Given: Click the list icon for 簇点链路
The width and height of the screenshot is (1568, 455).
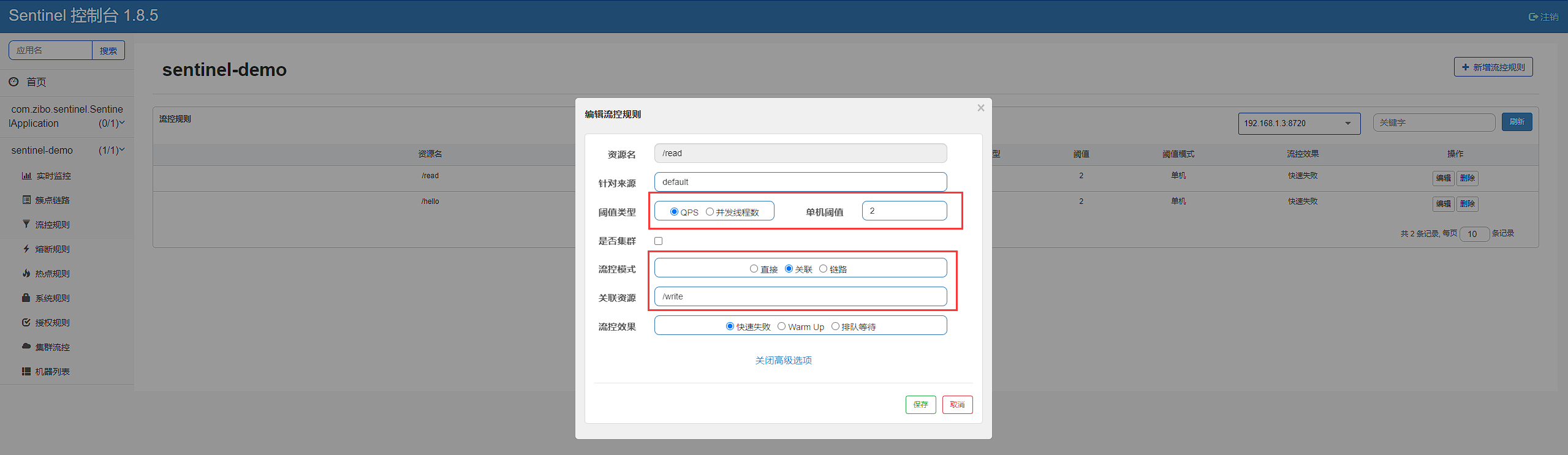Looking at the screenshot, I should coord(26,200).
